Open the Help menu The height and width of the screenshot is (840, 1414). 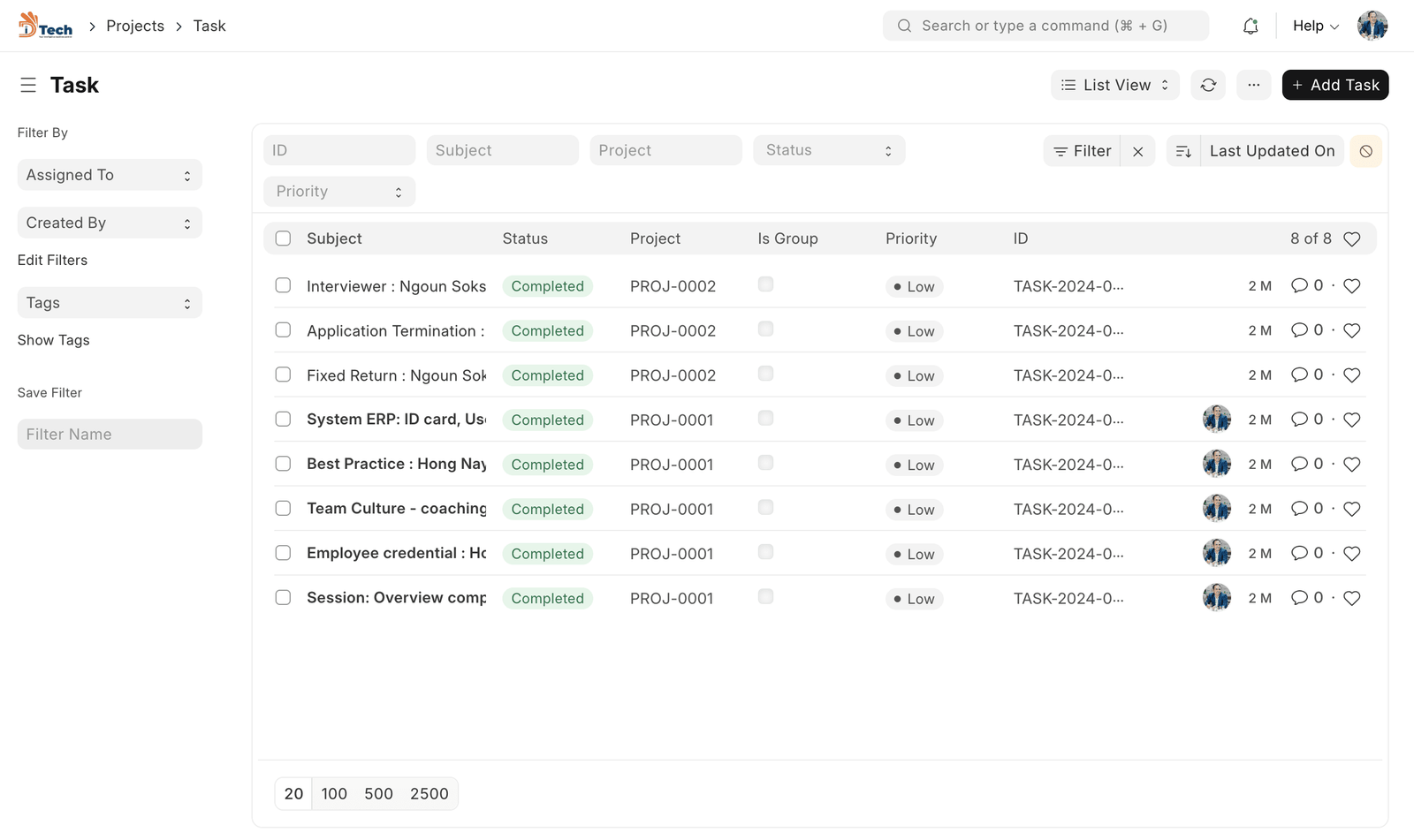point(1315,26)
